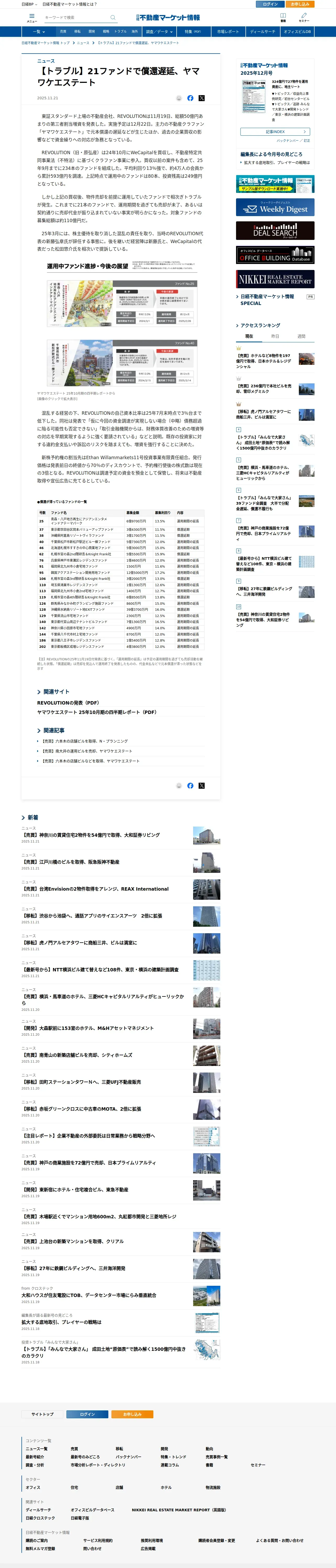Open the バックナンバー link in the sidebar
The width and height of the screenshot is (336, 1568).
coord(288,141)
